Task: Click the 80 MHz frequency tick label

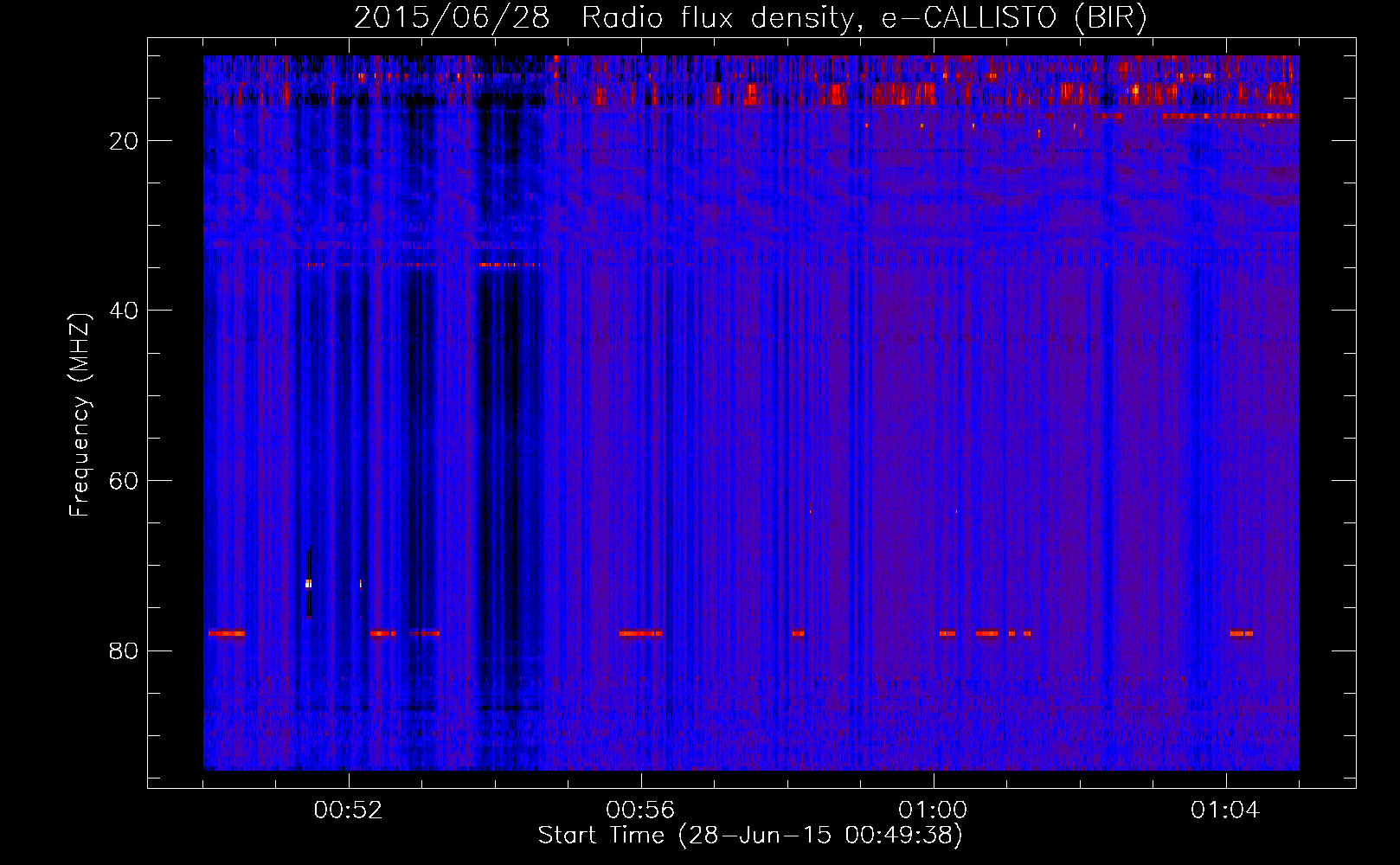Action: (124, 650)
